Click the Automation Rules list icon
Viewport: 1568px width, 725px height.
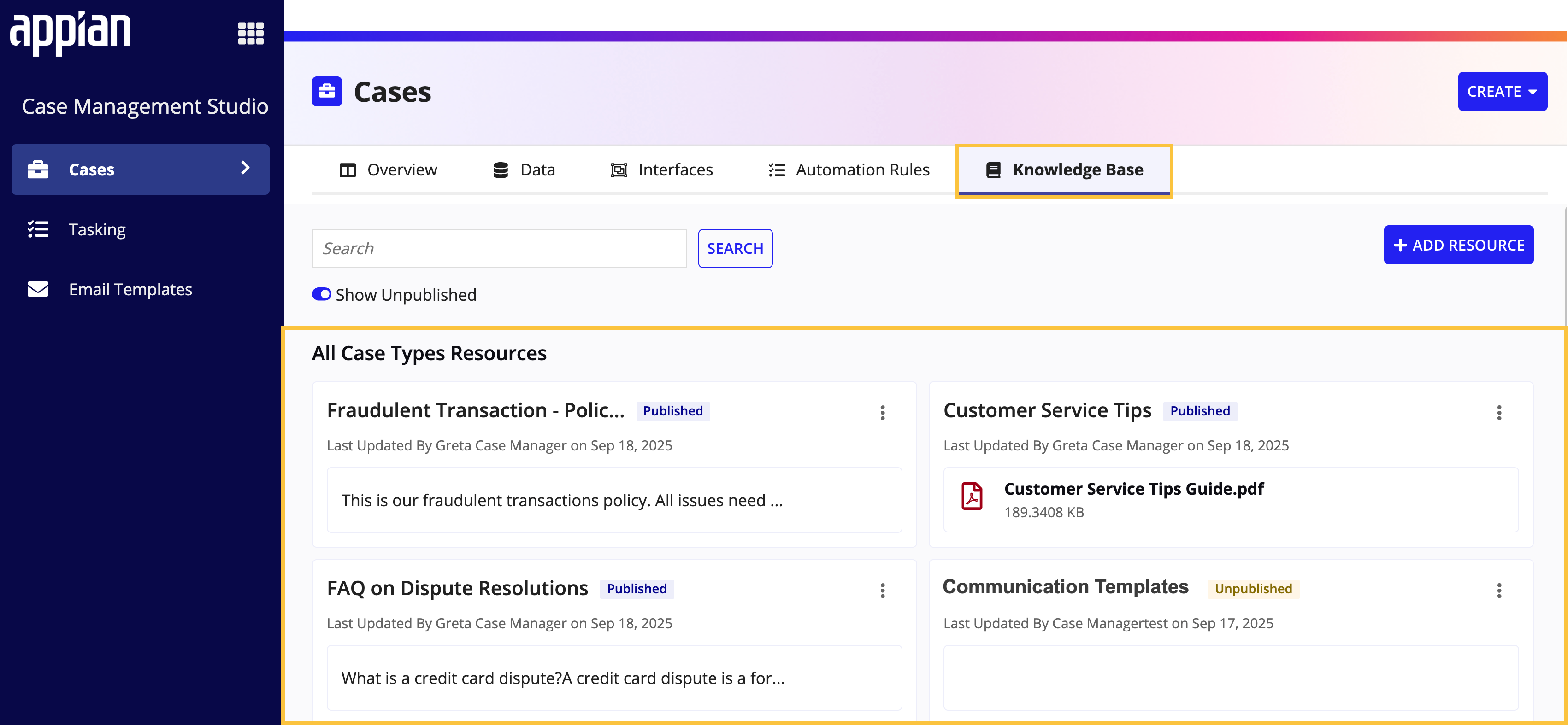[777, 170]
